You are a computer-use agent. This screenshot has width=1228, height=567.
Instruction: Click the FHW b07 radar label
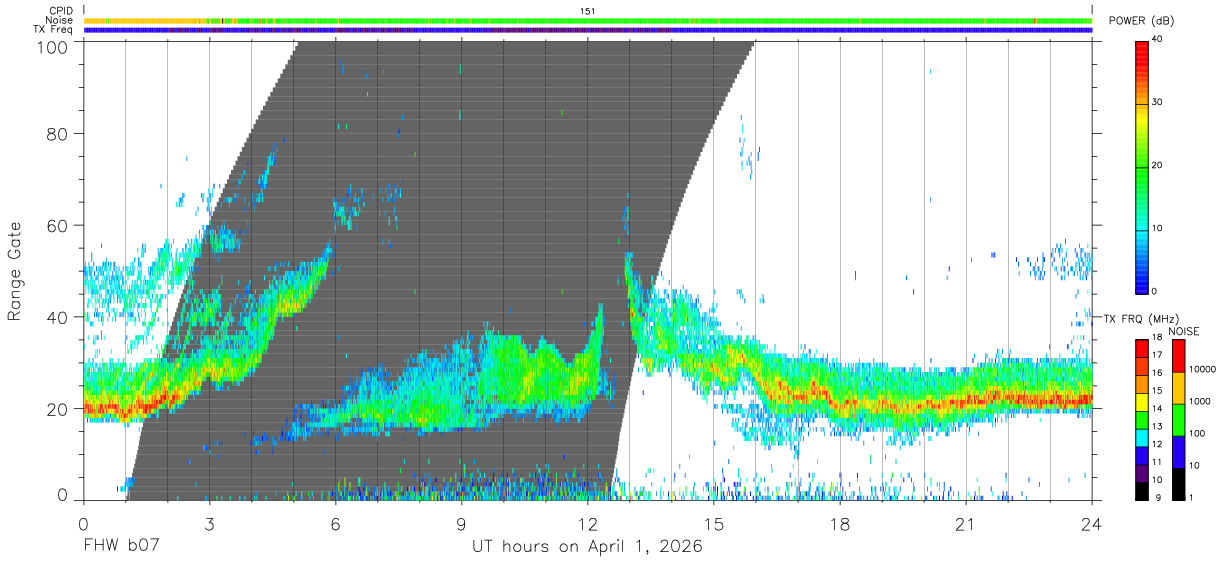121,547
